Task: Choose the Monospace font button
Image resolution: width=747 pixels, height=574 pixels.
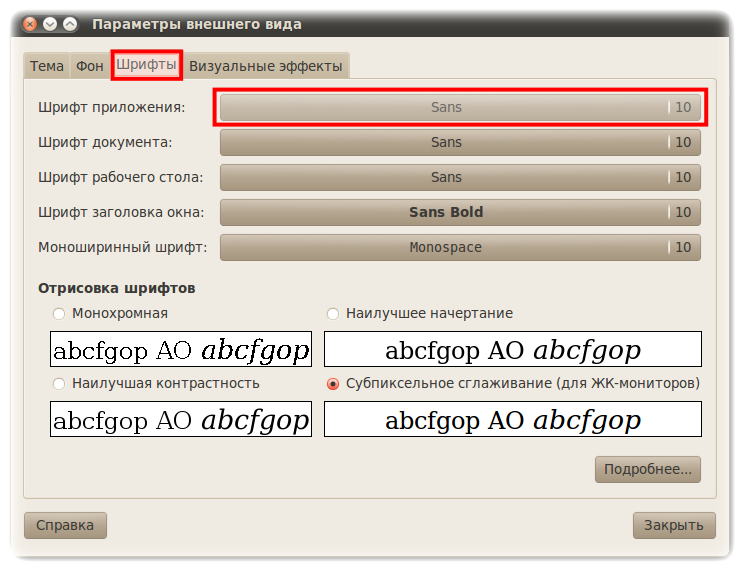Action: [x=460, y=247]
